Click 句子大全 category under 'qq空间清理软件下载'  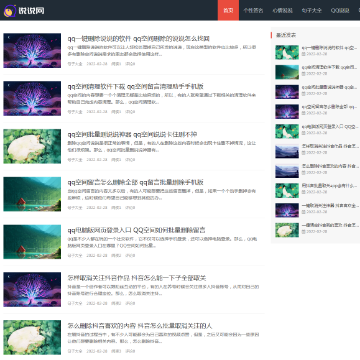tap(75, 112)
